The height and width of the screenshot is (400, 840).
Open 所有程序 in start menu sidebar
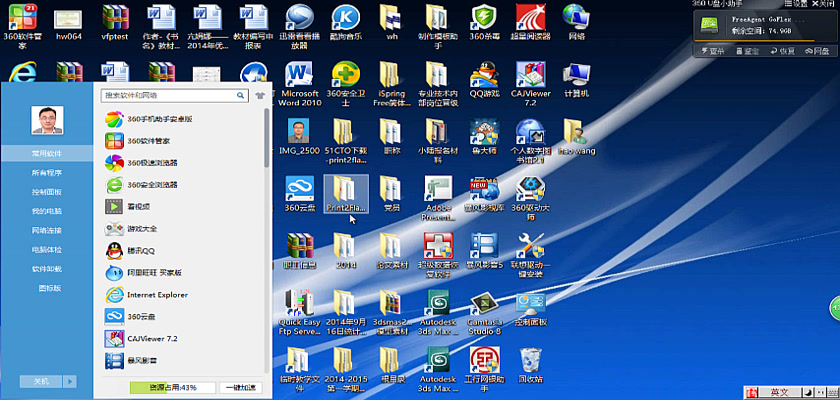point(47,173)
